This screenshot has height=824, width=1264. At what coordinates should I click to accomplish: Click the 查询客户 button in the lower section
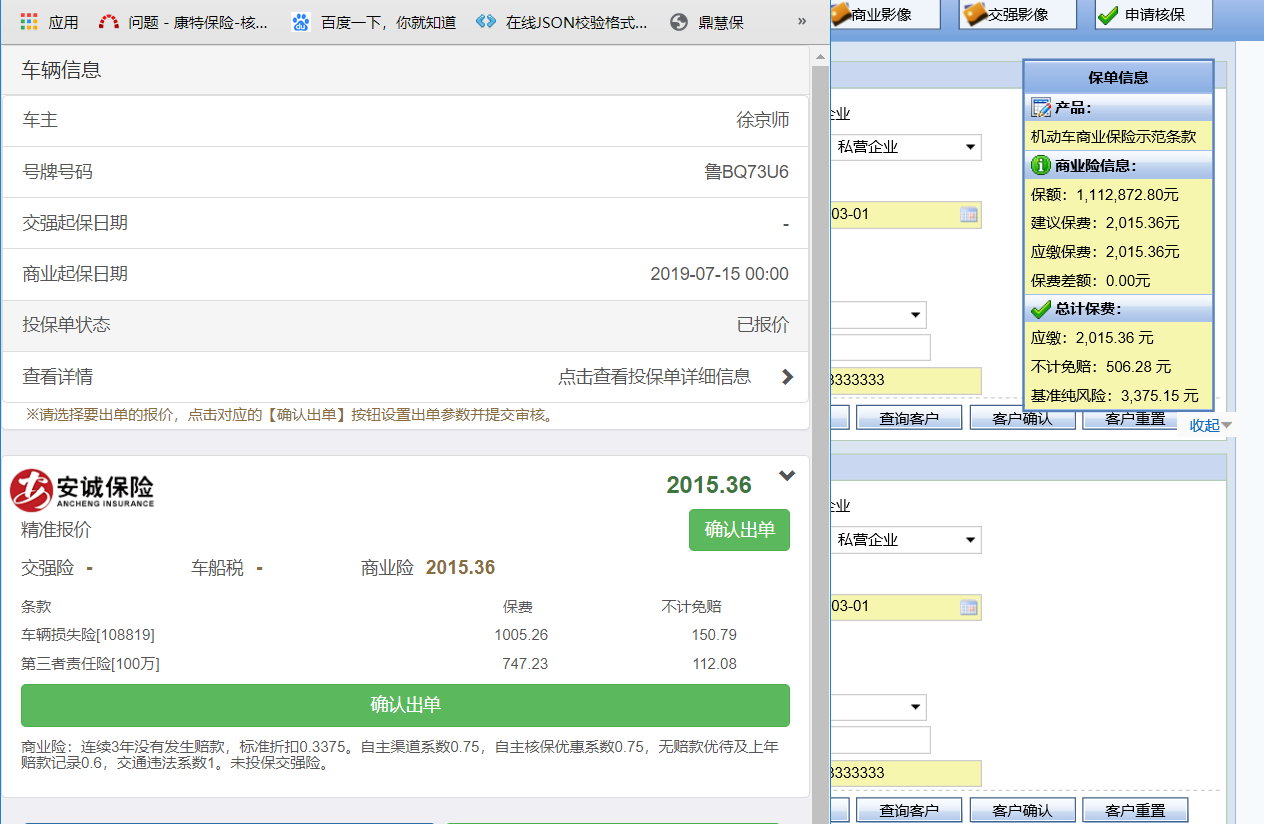pos(909,810)
